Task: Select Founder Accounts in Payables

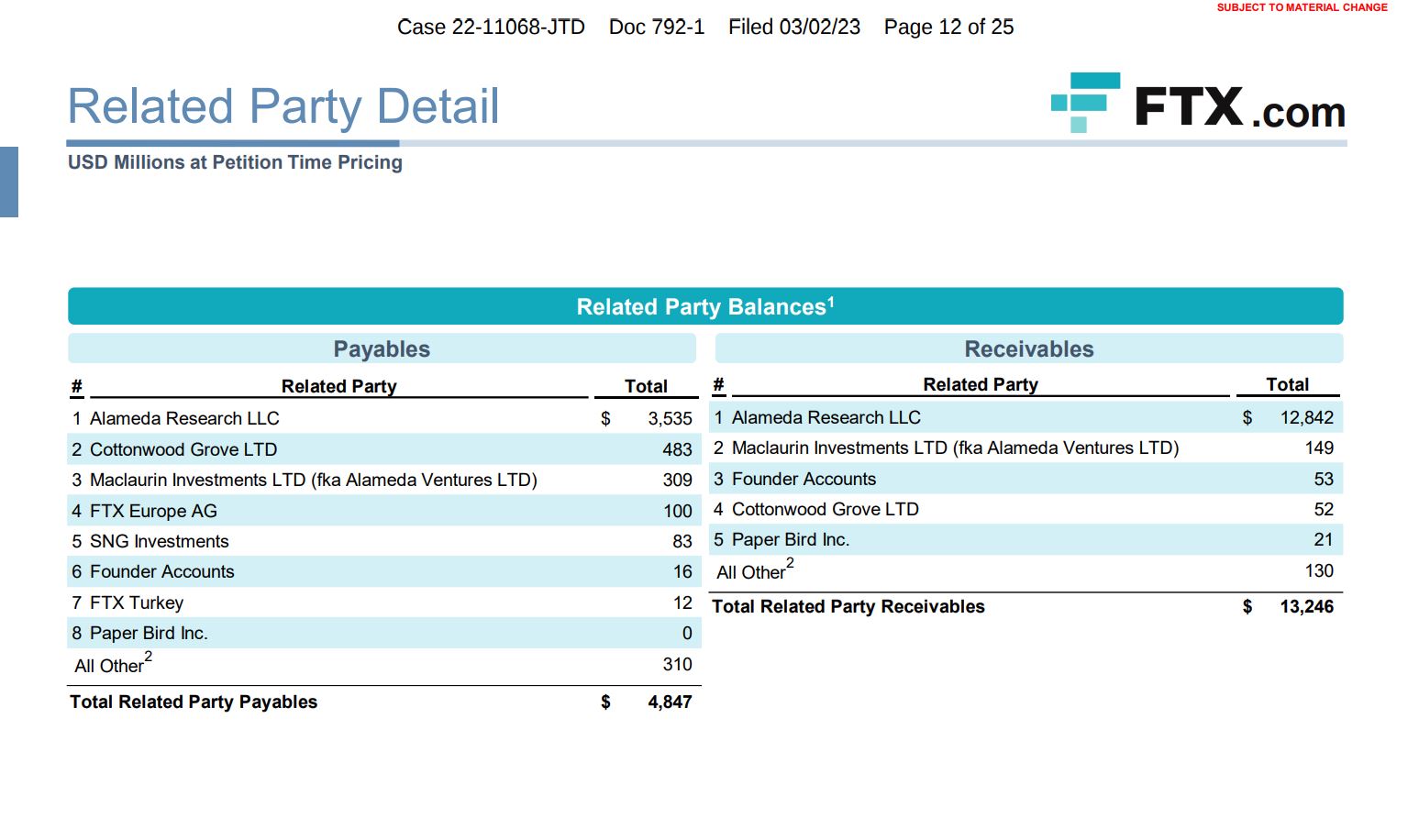Action: pyautogui.click(x=162, y=571)
